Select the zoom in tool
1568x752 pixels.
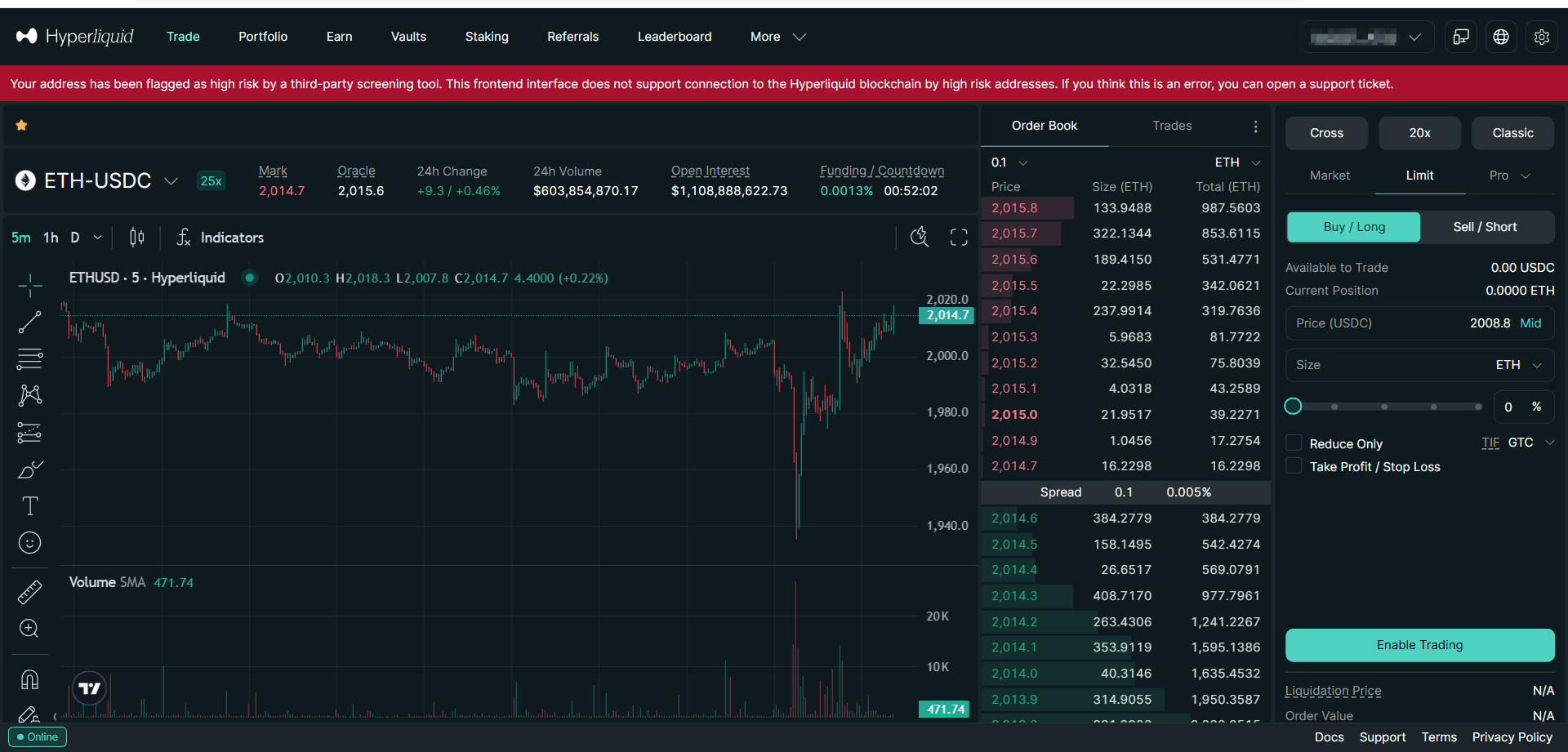pyautogui.click(x=30, y=629)
